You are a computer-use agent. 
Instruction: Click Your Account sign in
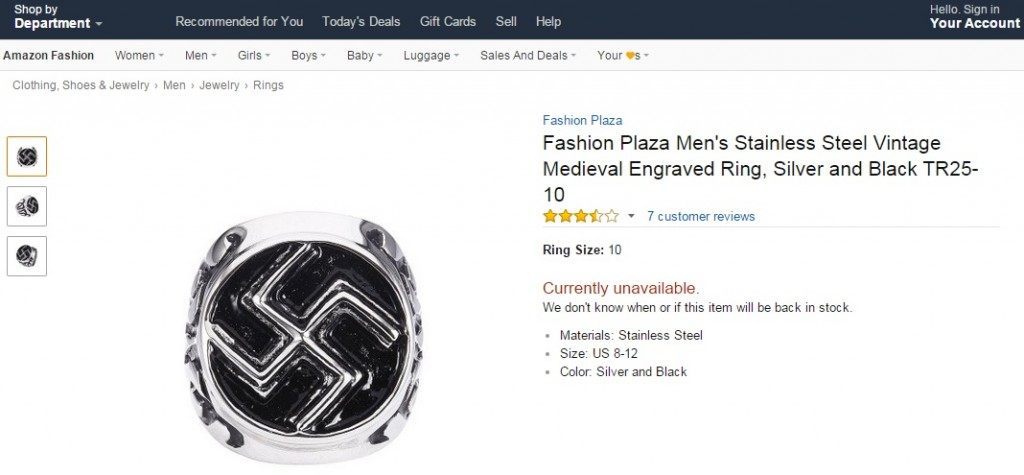tap(974, 17)
